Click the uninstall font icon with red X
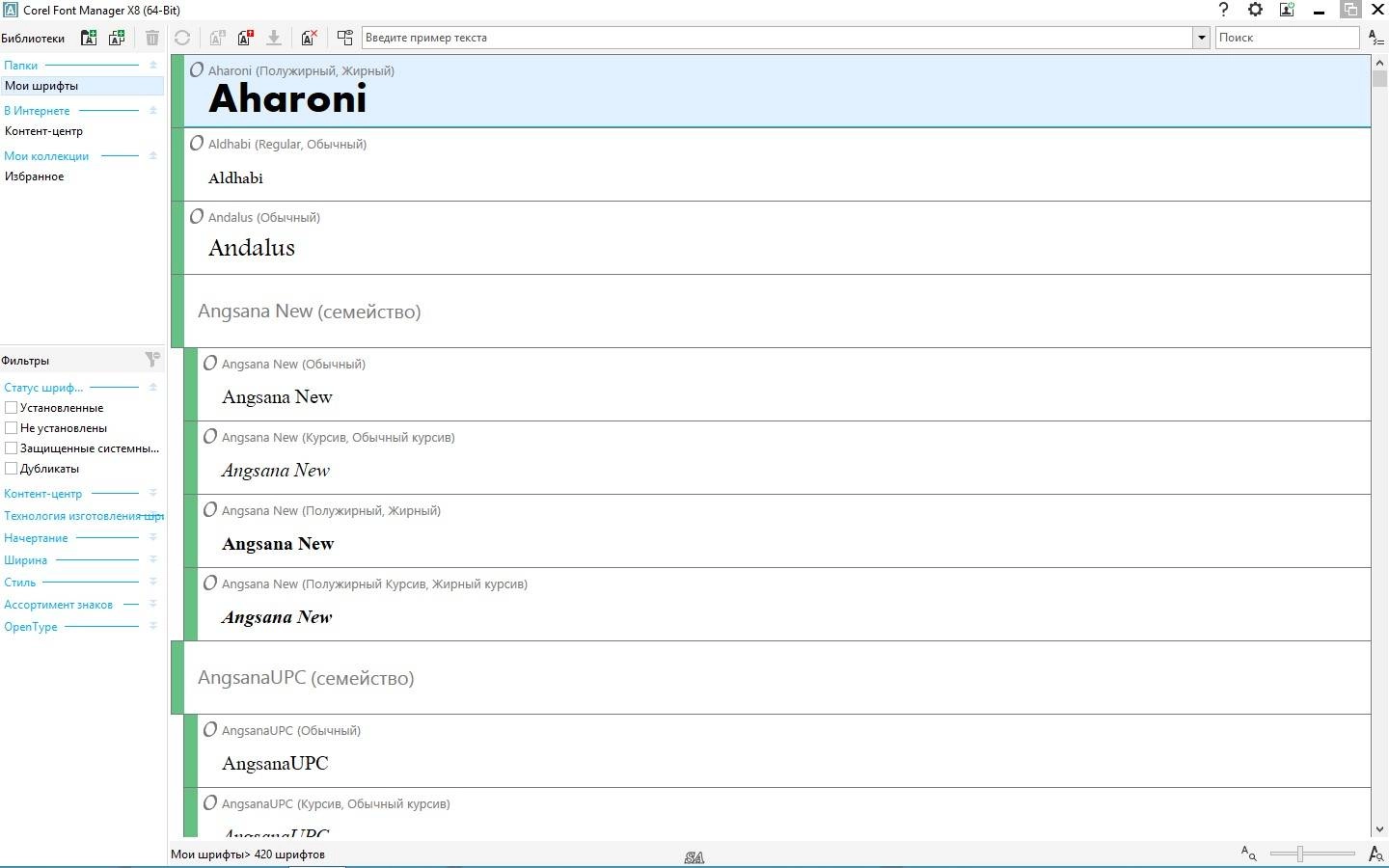Image resolution: width=1389 pixels, height=868 pixels. (310, 38)
